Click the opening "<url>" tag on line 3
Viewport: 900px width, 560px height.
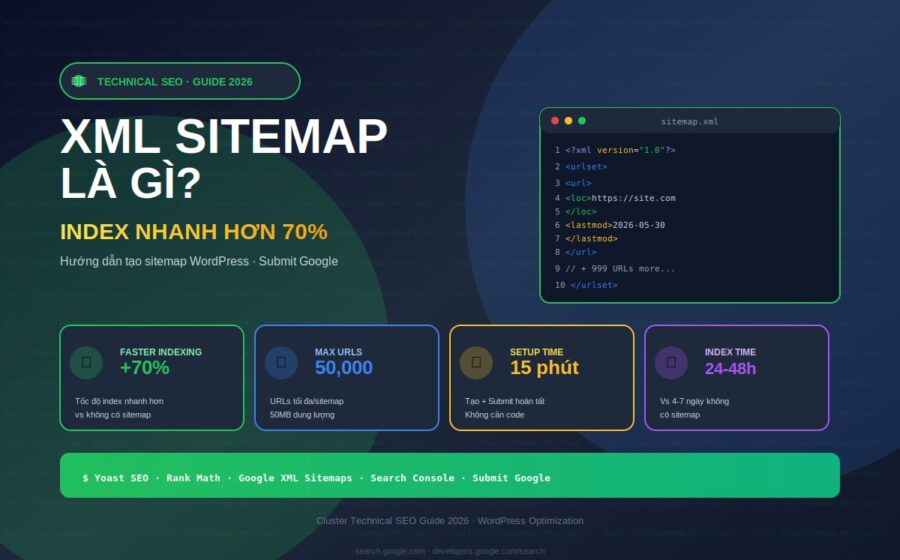click(578, 183)
